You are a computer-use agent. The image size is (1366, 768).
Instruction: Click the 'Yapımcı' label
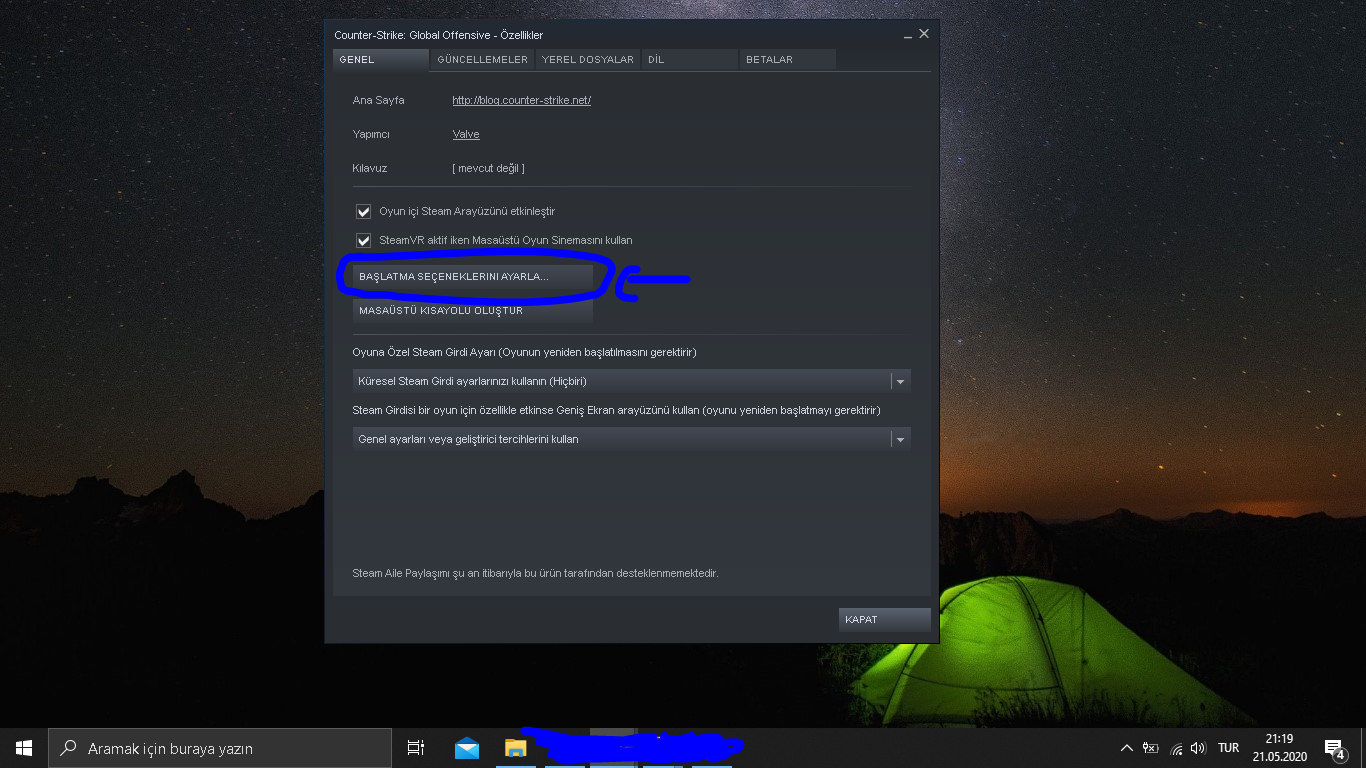click(371, 134)
